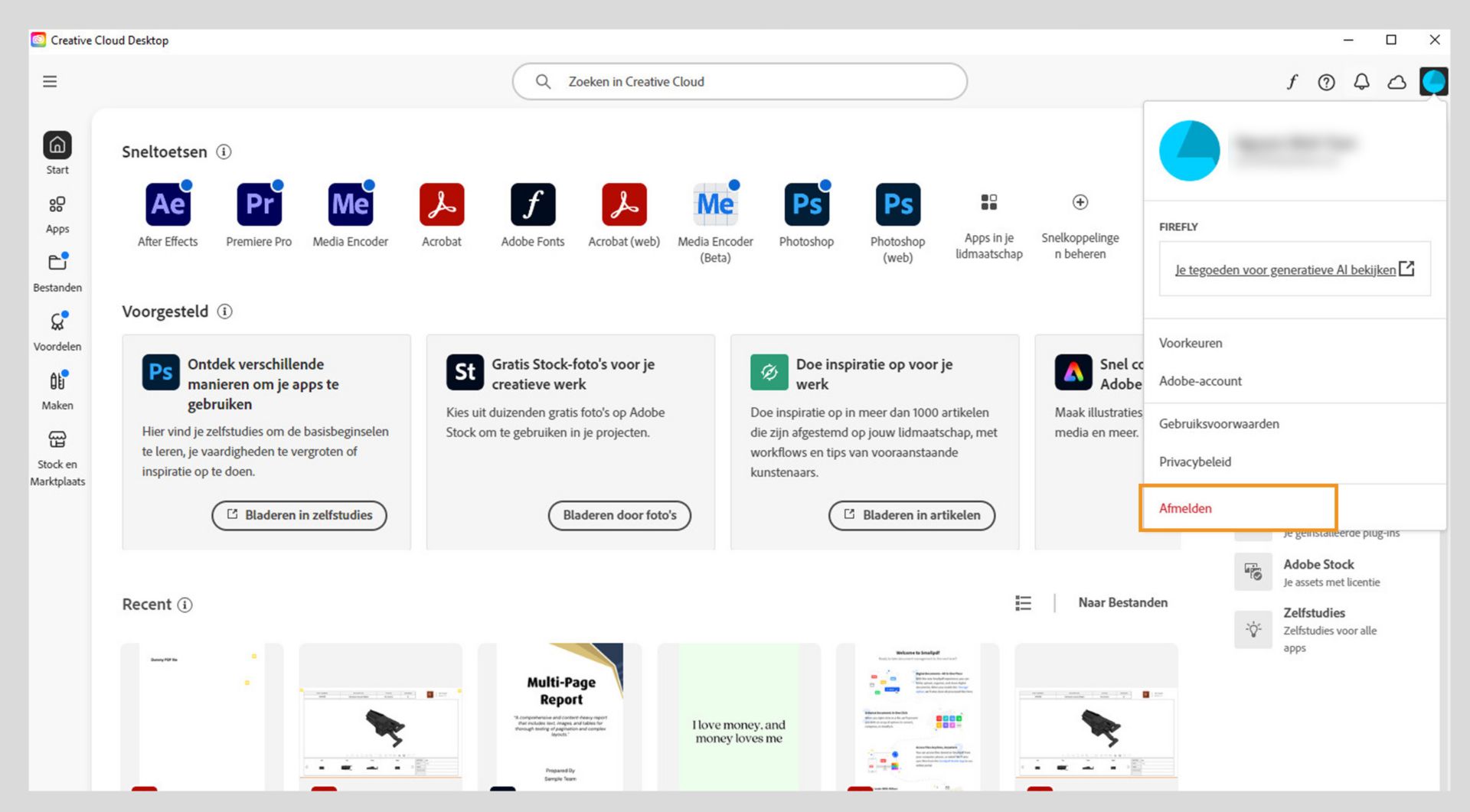Click the green inspiration card icon
Screen dimensions: 1470x812
point(769,373)
